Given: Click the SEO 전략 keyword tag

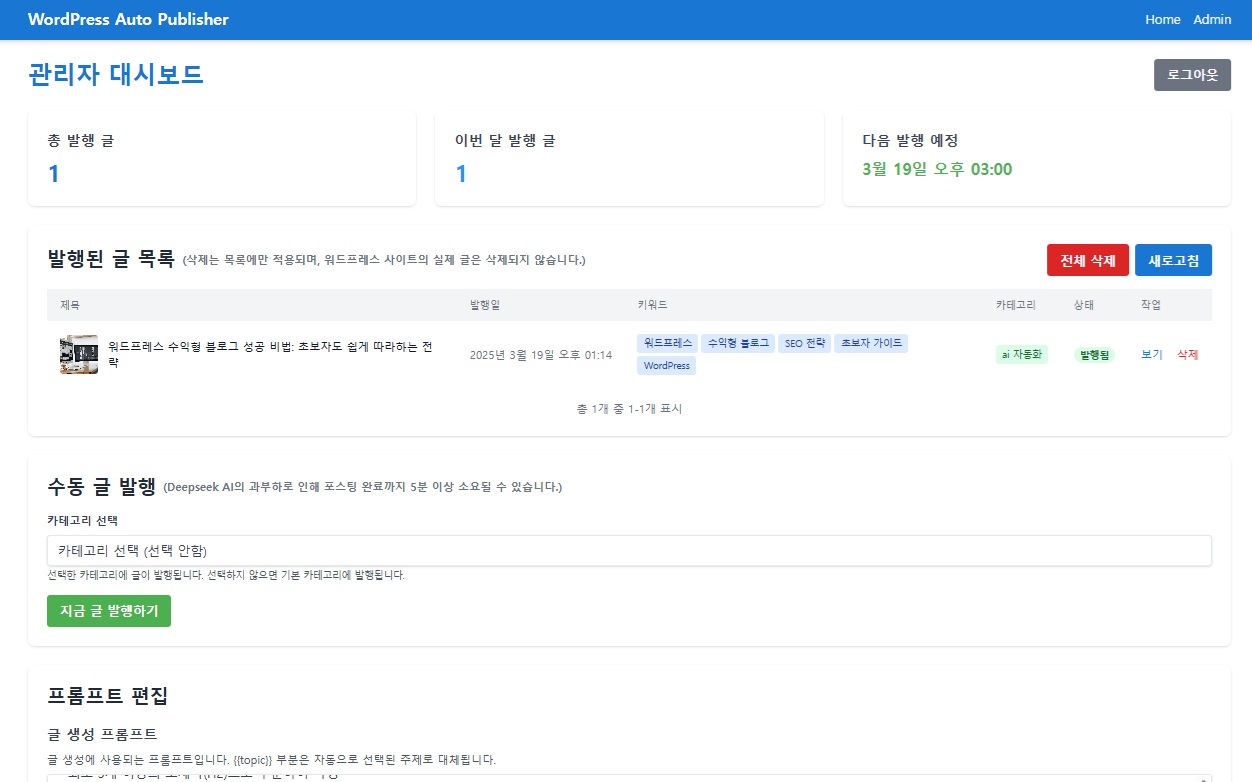Looking at the screenshot, I should [805, 343].
